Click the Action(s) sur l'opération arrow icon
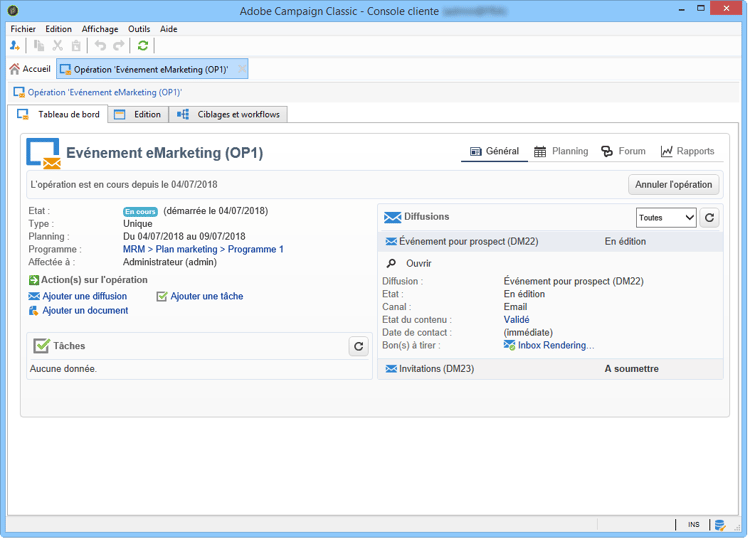This screenshot has width=750, height=544. [34, 280]
